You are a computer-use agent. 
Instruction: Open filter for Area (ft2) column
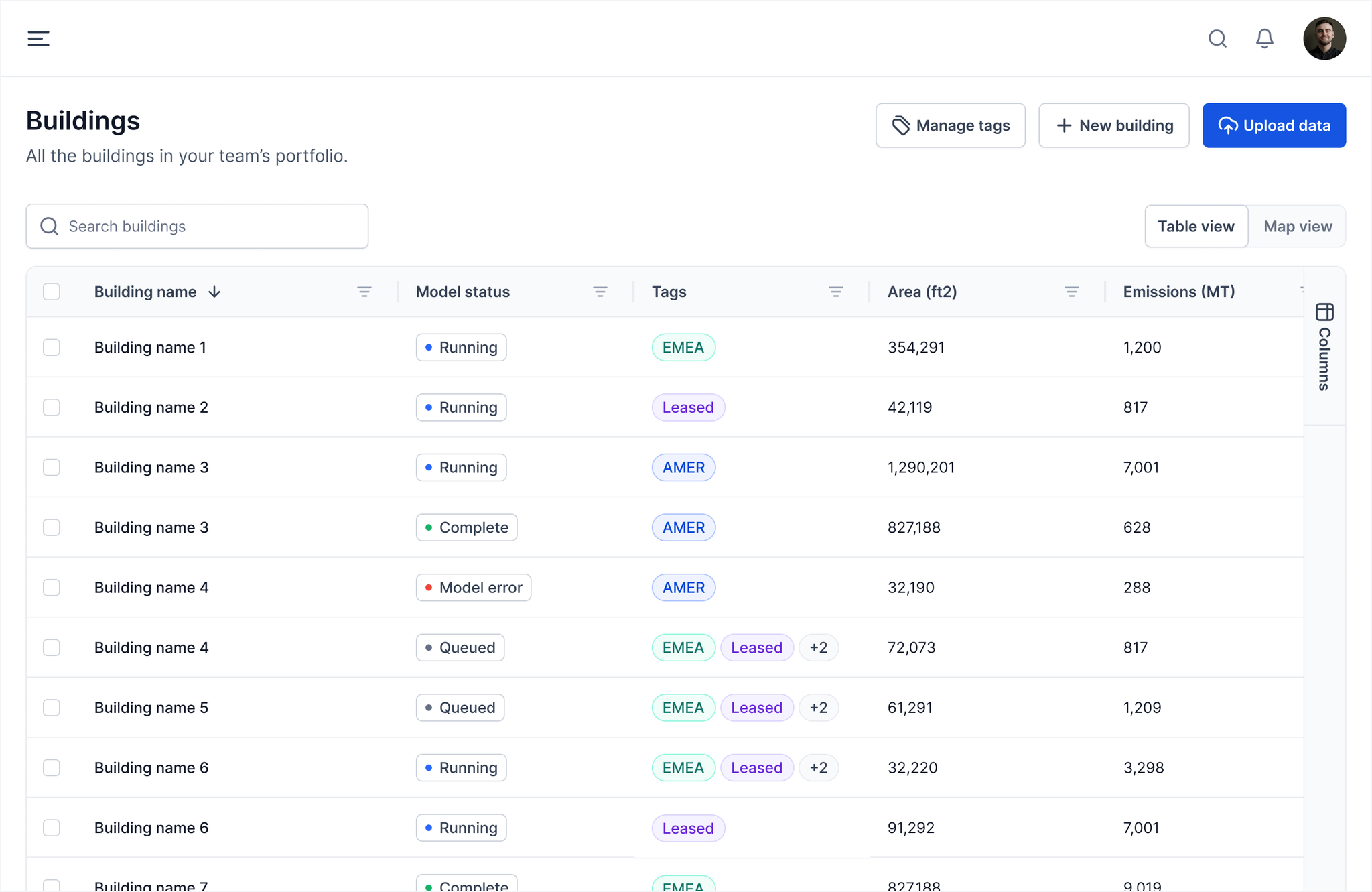[1071, 292]
